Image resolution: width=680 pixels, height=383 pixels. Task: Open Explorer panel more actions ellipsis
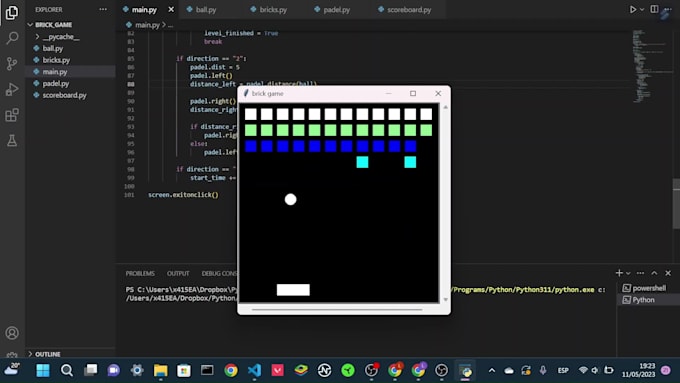(103, 9)
